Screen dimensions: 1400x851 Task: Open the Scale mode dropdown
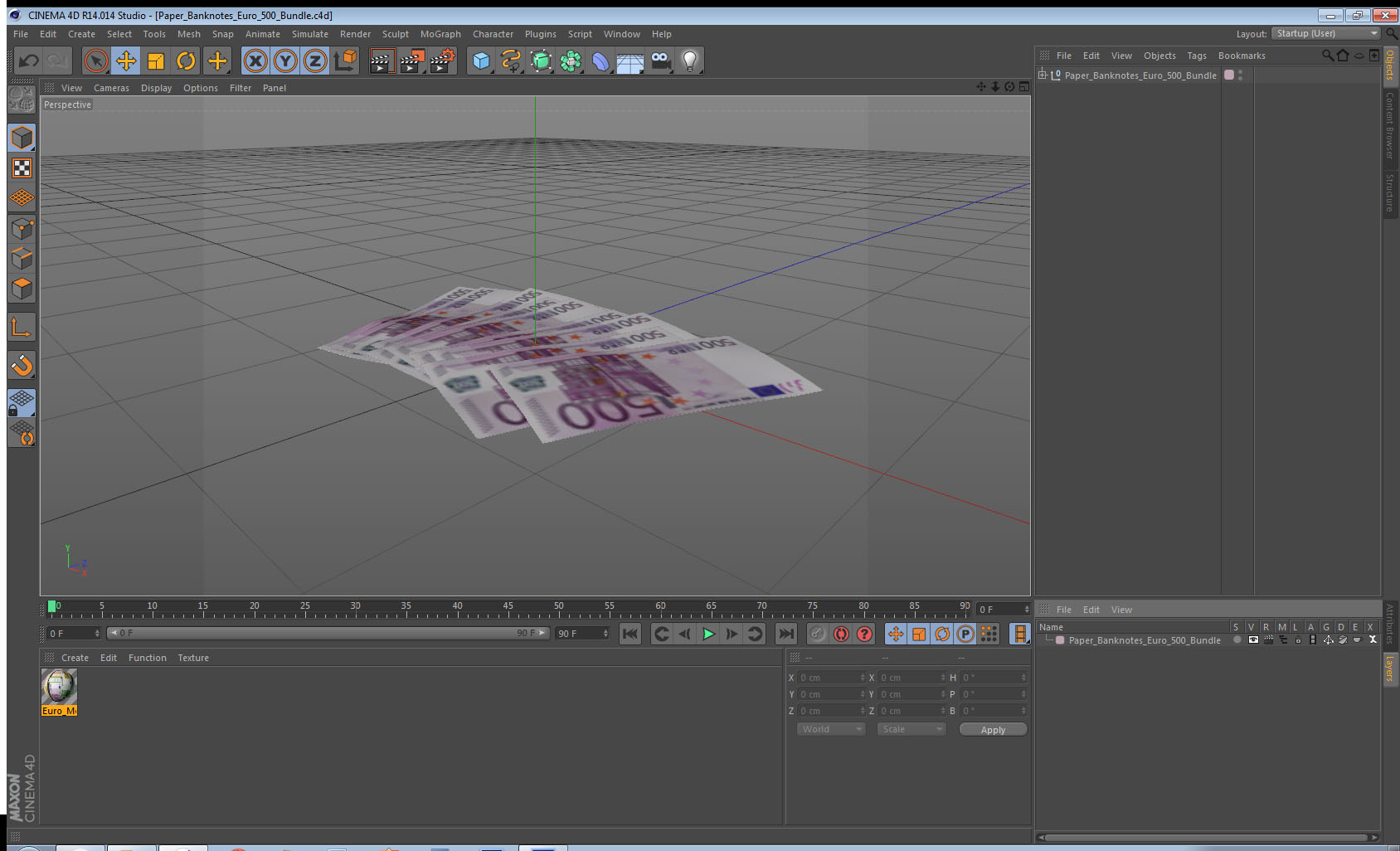911,729
